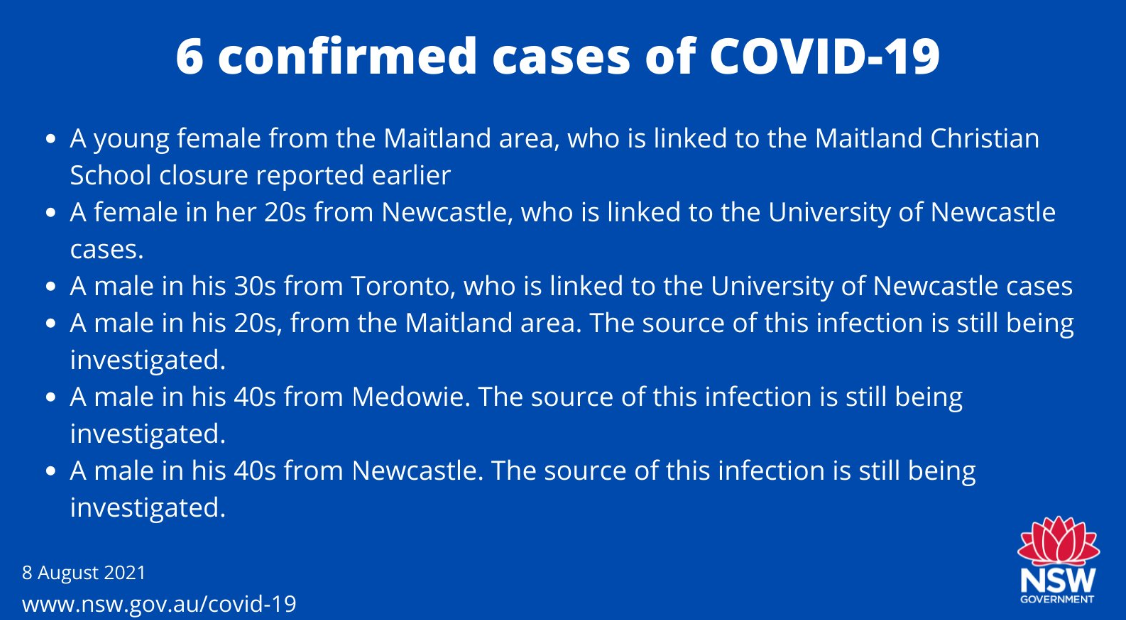Viewport: 1126px width, 620px height.
Task: Click the bullet dot beside the young female case
Action: 52,139
